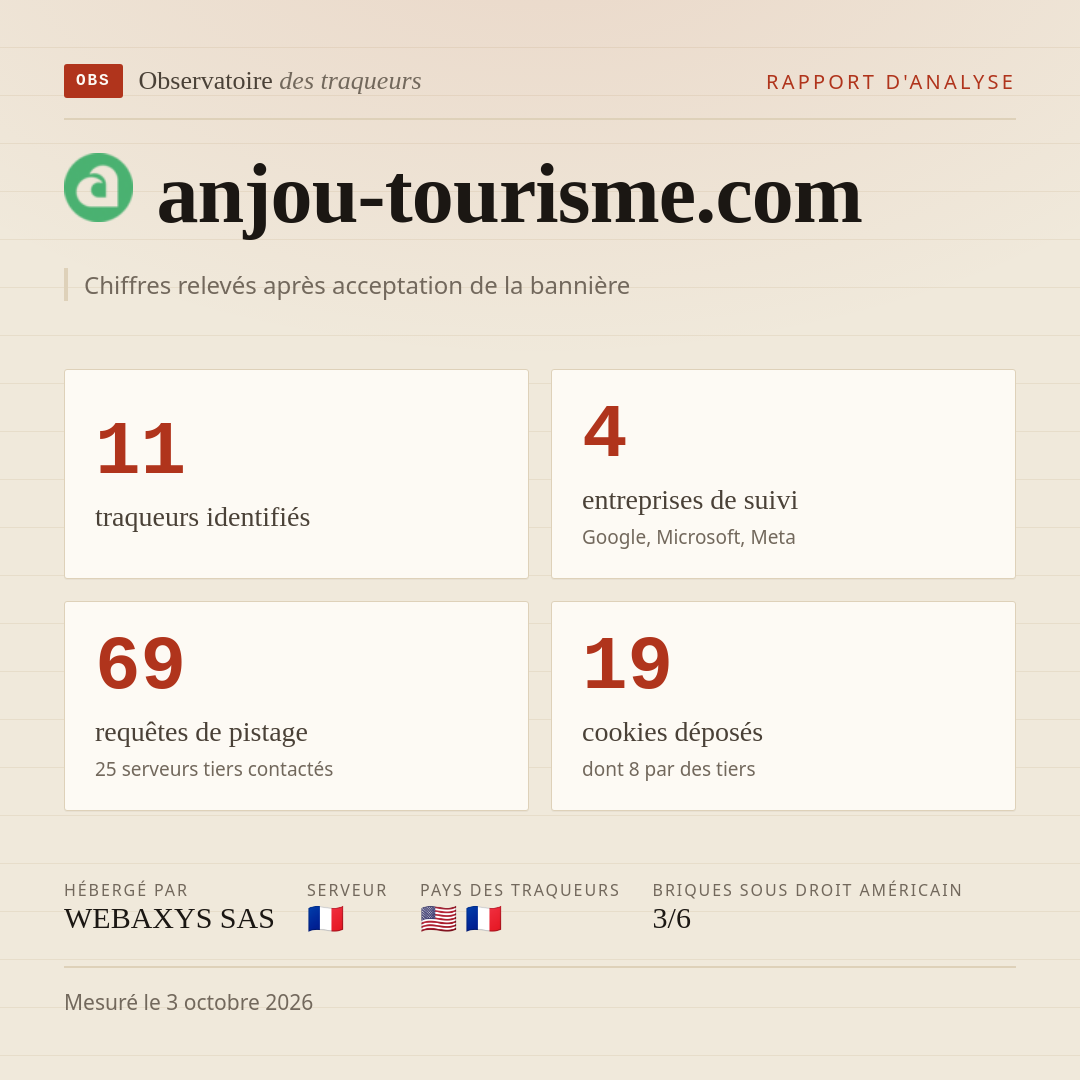Click the French flag under SERVEUR
The width and height of the screenshot is (1080, 1080).
[325, 919]
